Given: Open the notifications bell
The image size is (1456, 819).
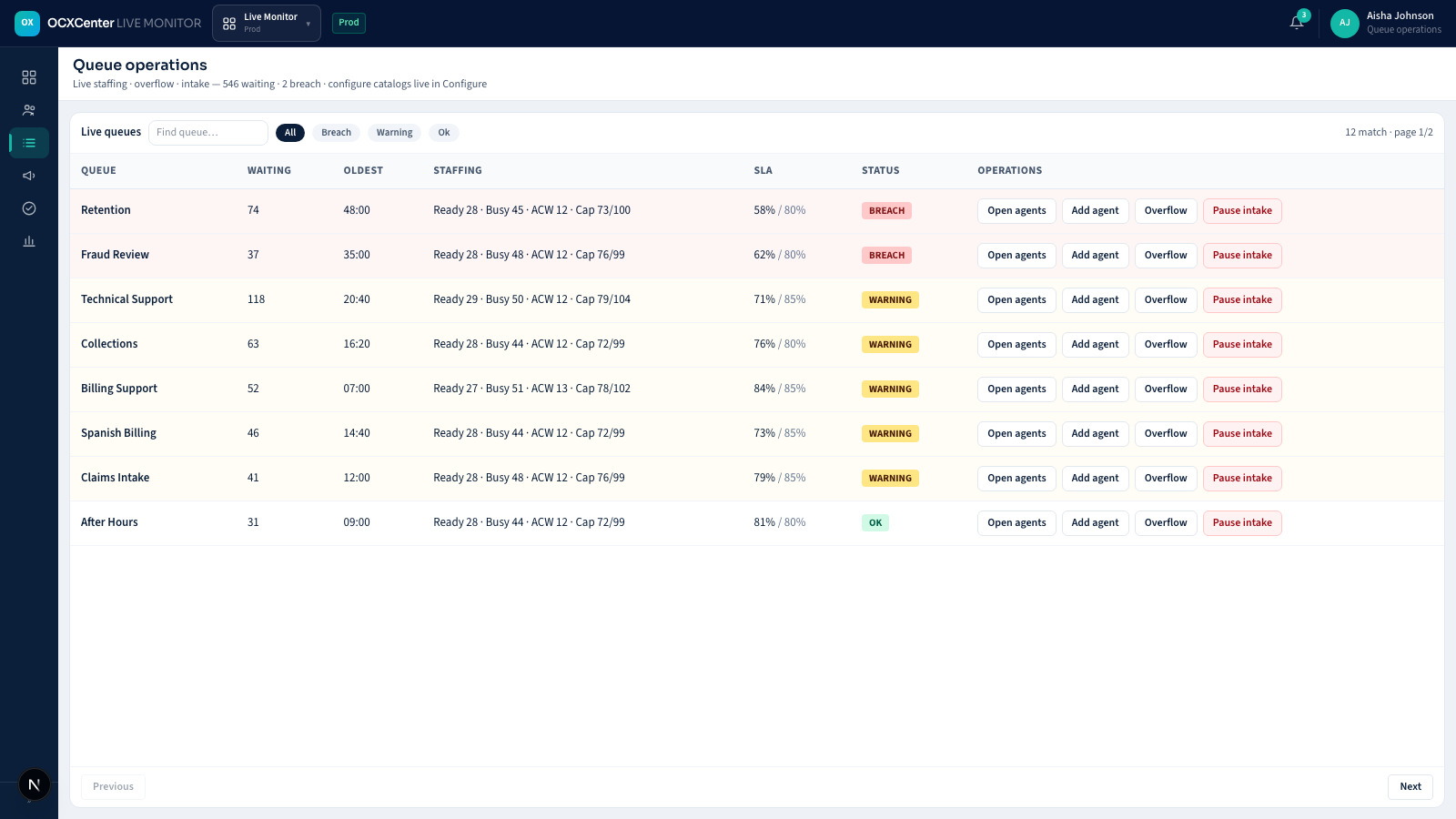Looking at the screenshot, I should pos(1297,23).
